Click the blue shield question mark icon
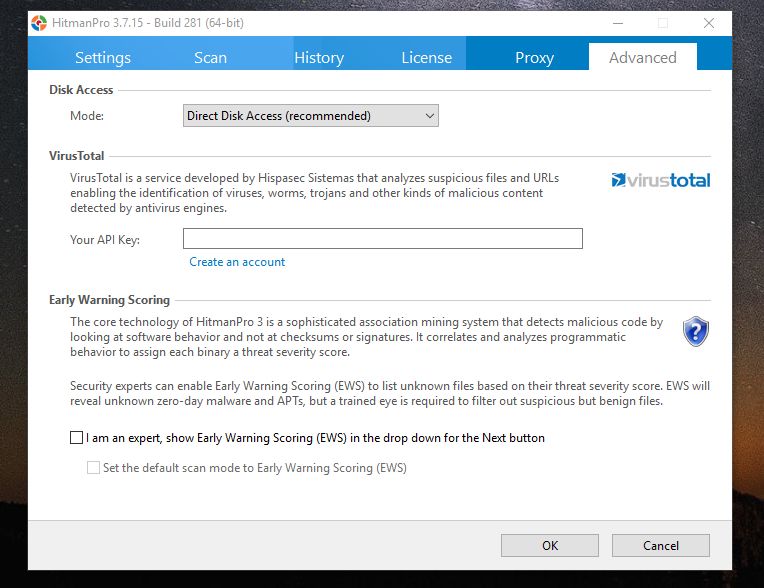The width and height of the screenshot is (764, 588). [696, 331]
